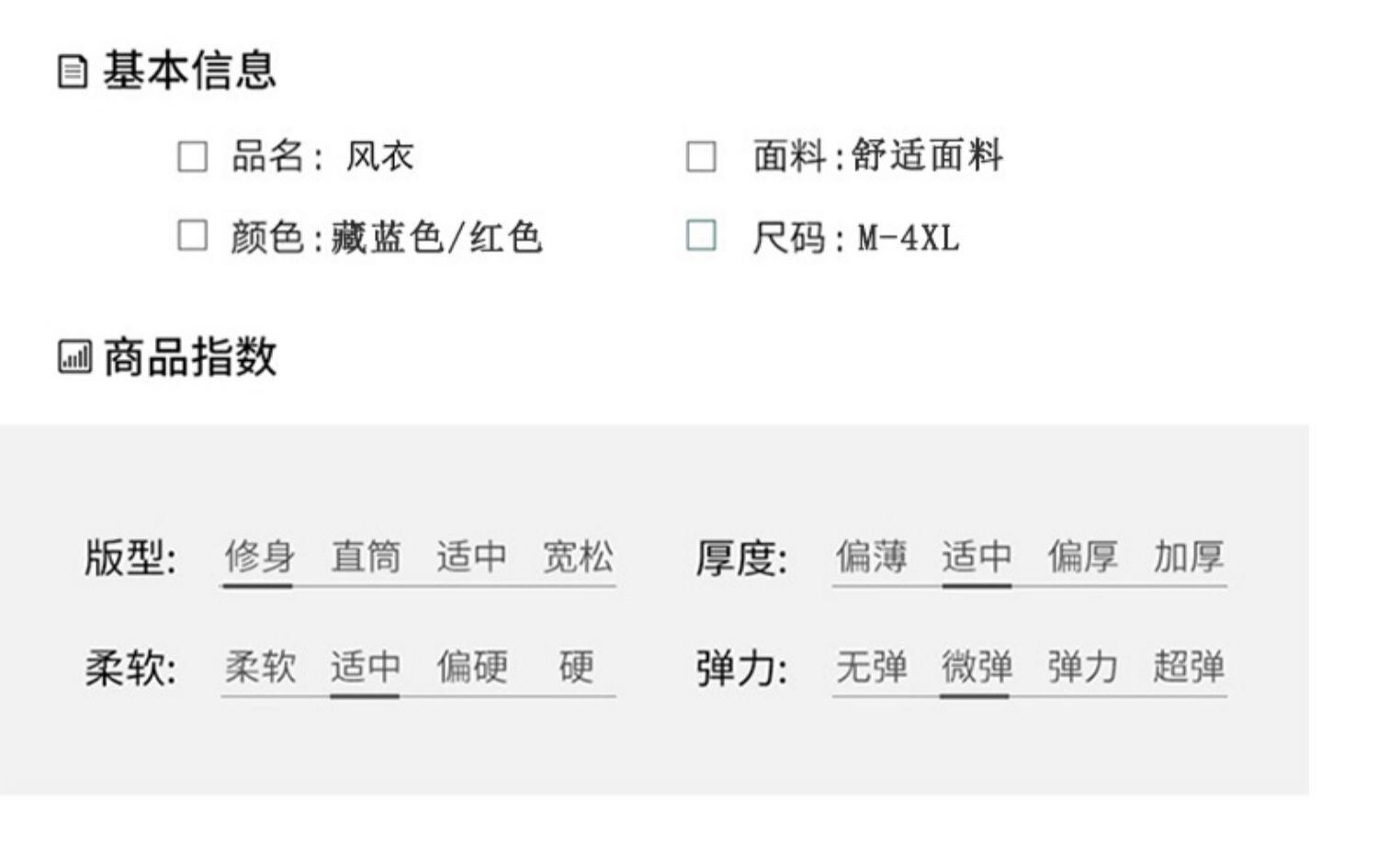This screenshot has width=1378, height=868.
Task: Click the 商品指数 section heading
Action: point(189,356)
